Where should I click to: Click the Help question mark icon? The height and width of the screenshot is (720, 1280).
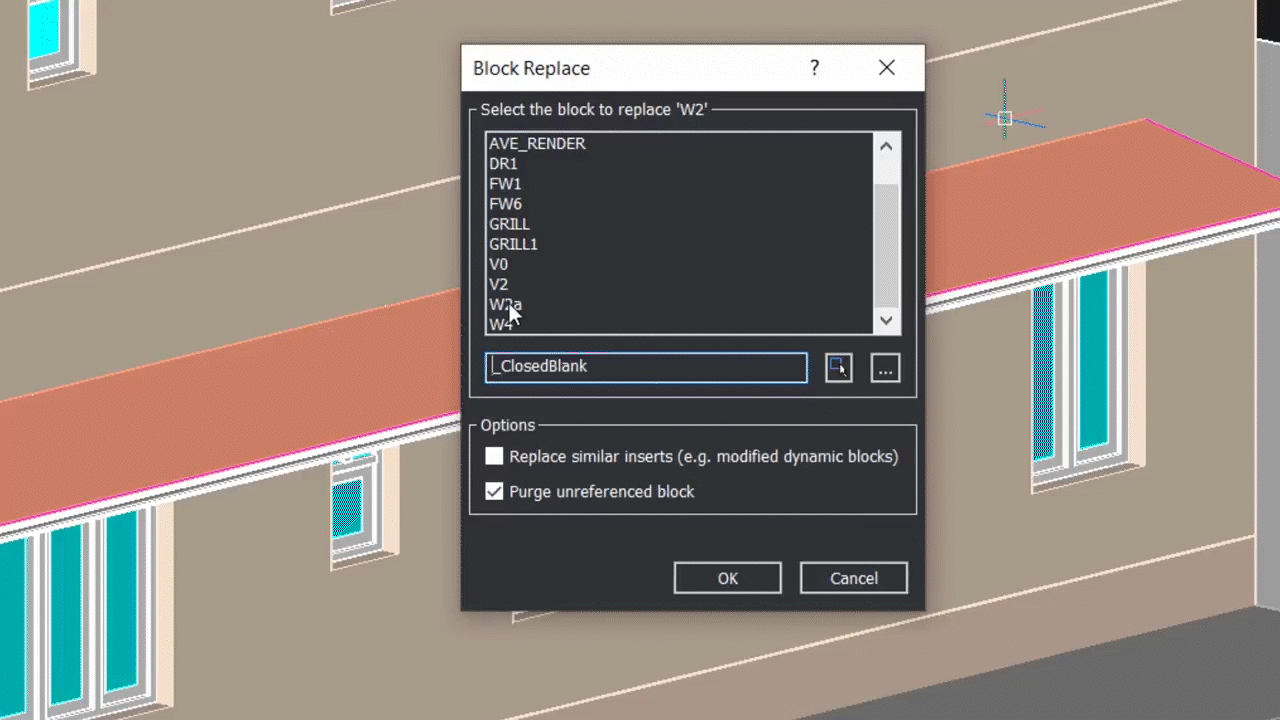813,67
